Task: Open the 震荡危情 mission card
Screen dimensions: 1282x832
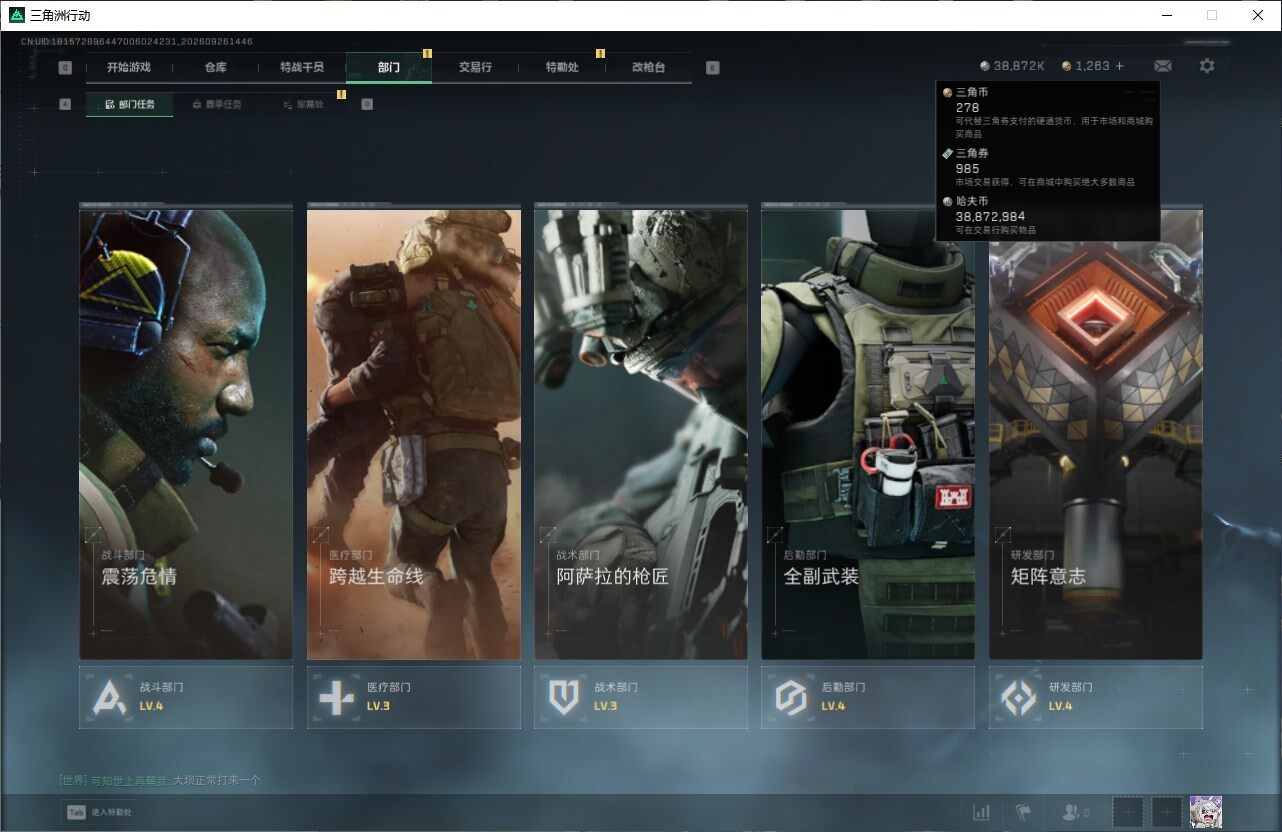Action: click(x=186, y=433)
